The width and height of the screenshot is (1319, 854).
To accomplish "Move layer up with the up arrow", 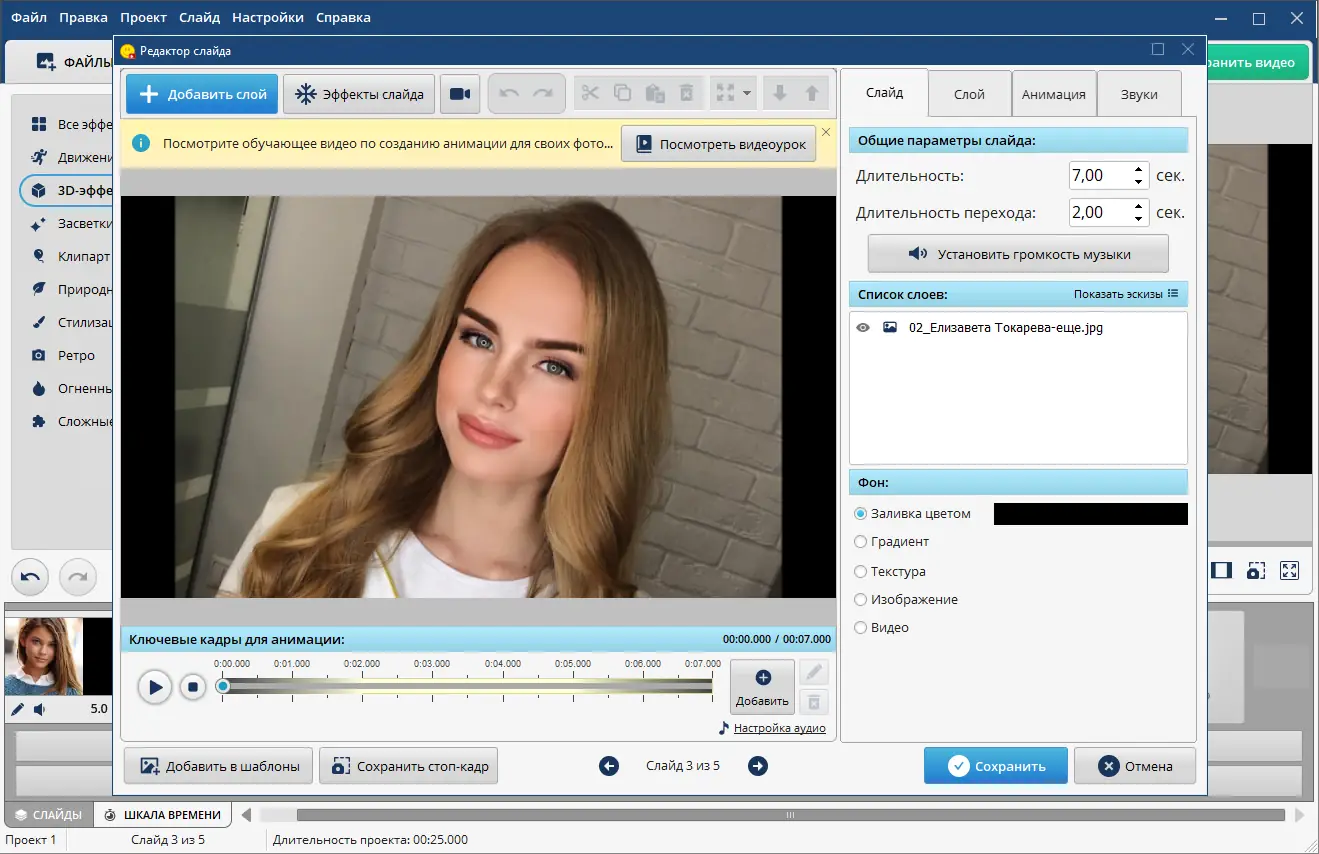I will (812, 94).
